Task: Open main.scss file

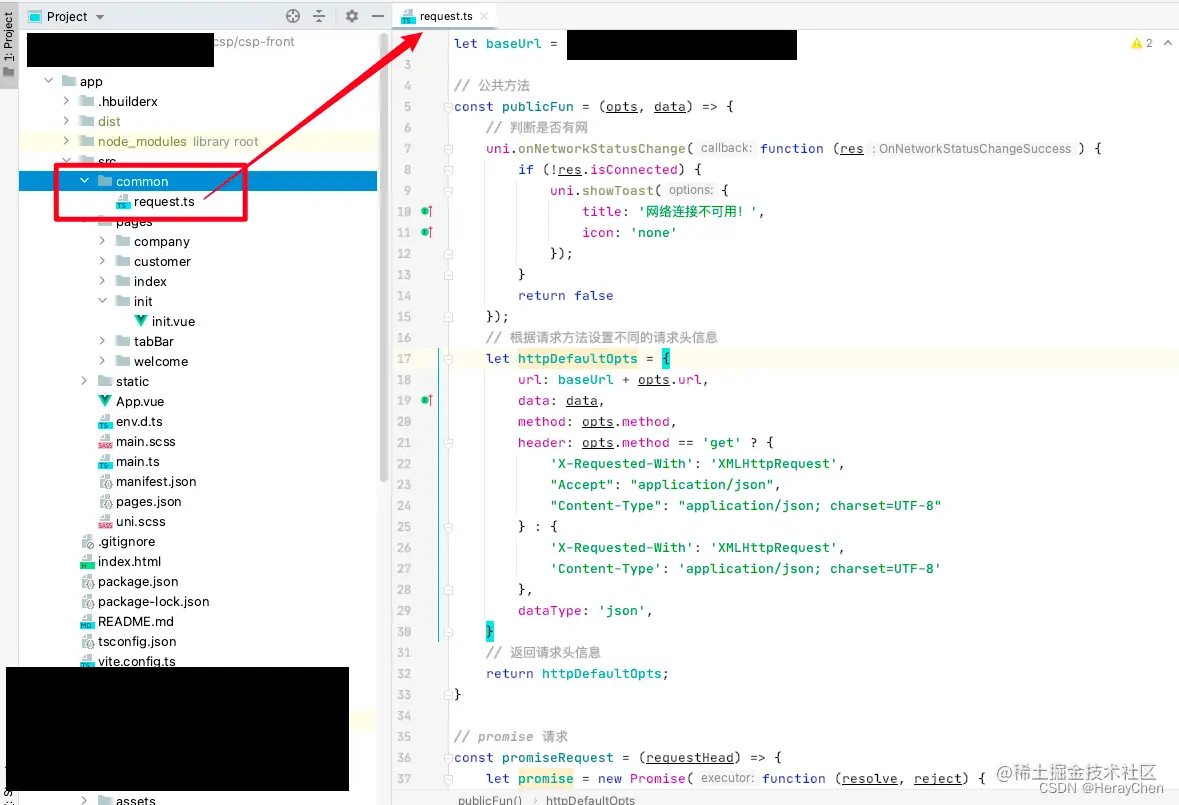Action: [146, 441]
